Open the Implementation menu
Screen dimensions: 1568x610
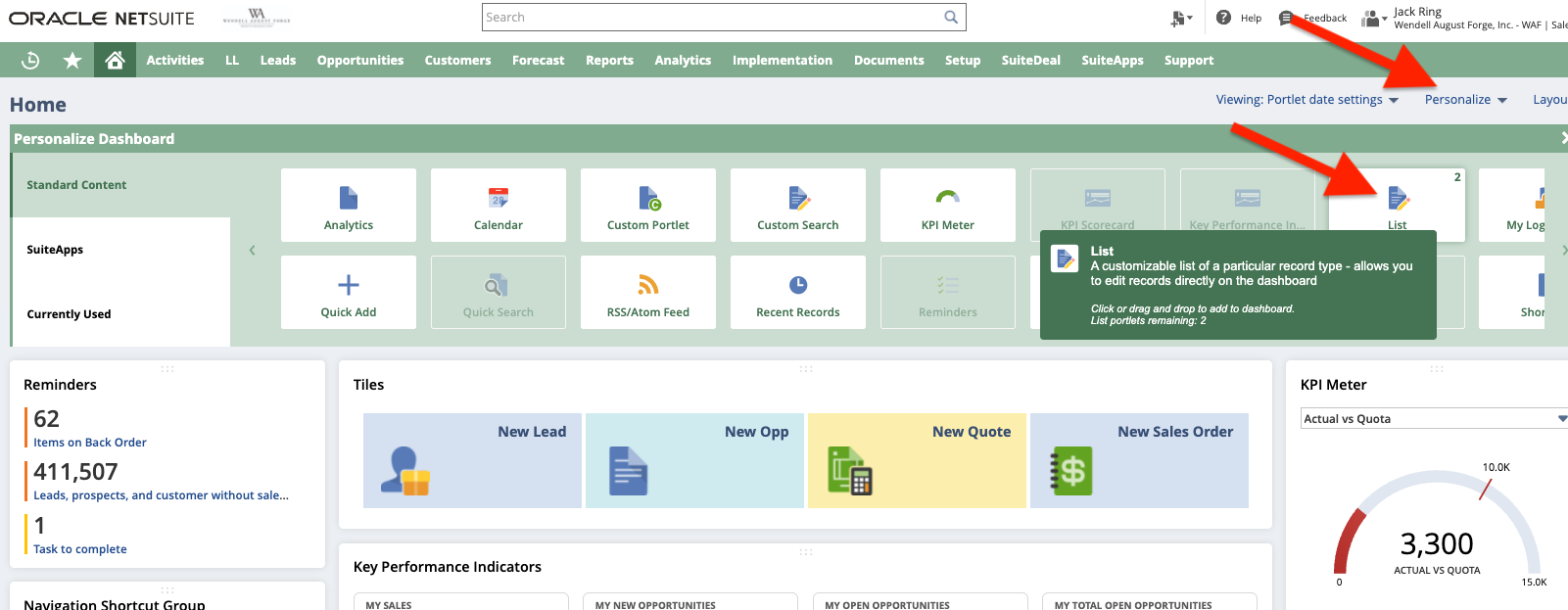point(783,60)
